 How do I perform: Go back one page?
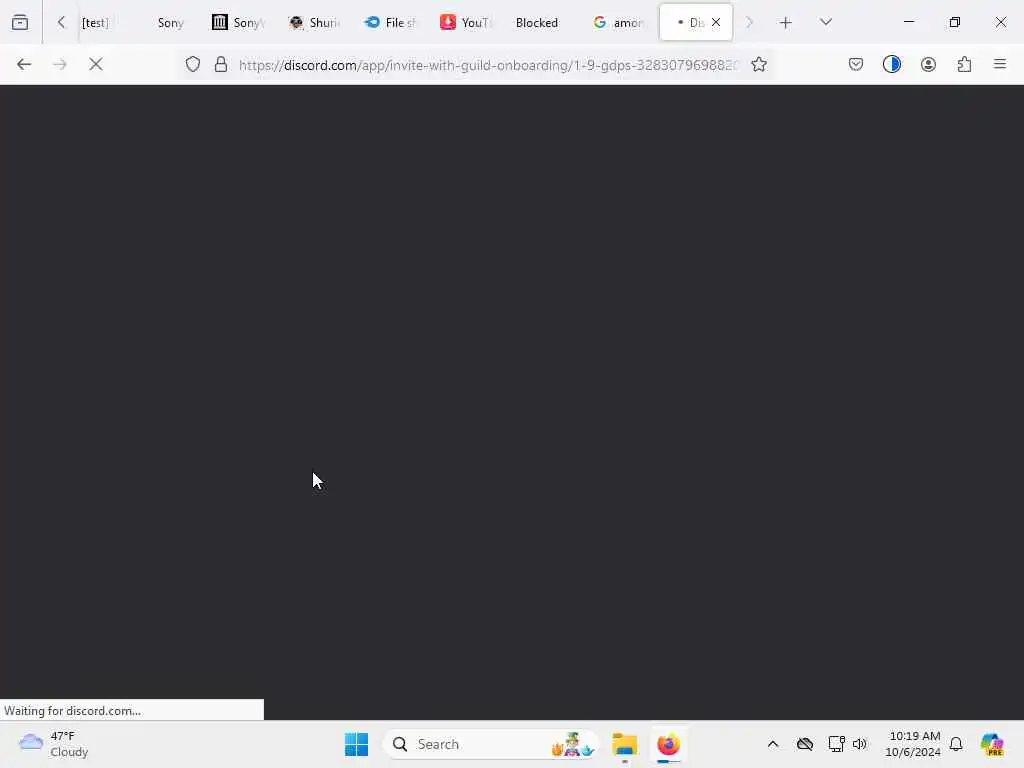(24, 64)
